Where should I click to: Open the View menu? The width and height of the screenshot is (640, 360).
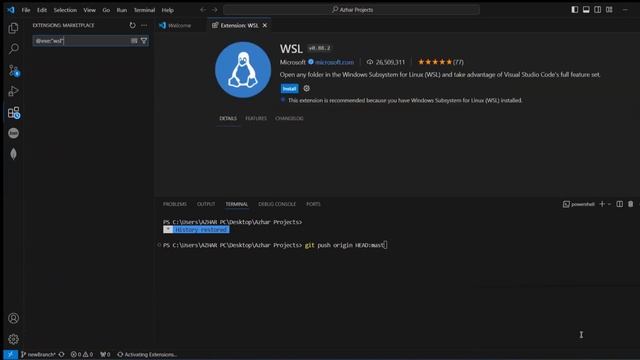click(x=89, y=10)
